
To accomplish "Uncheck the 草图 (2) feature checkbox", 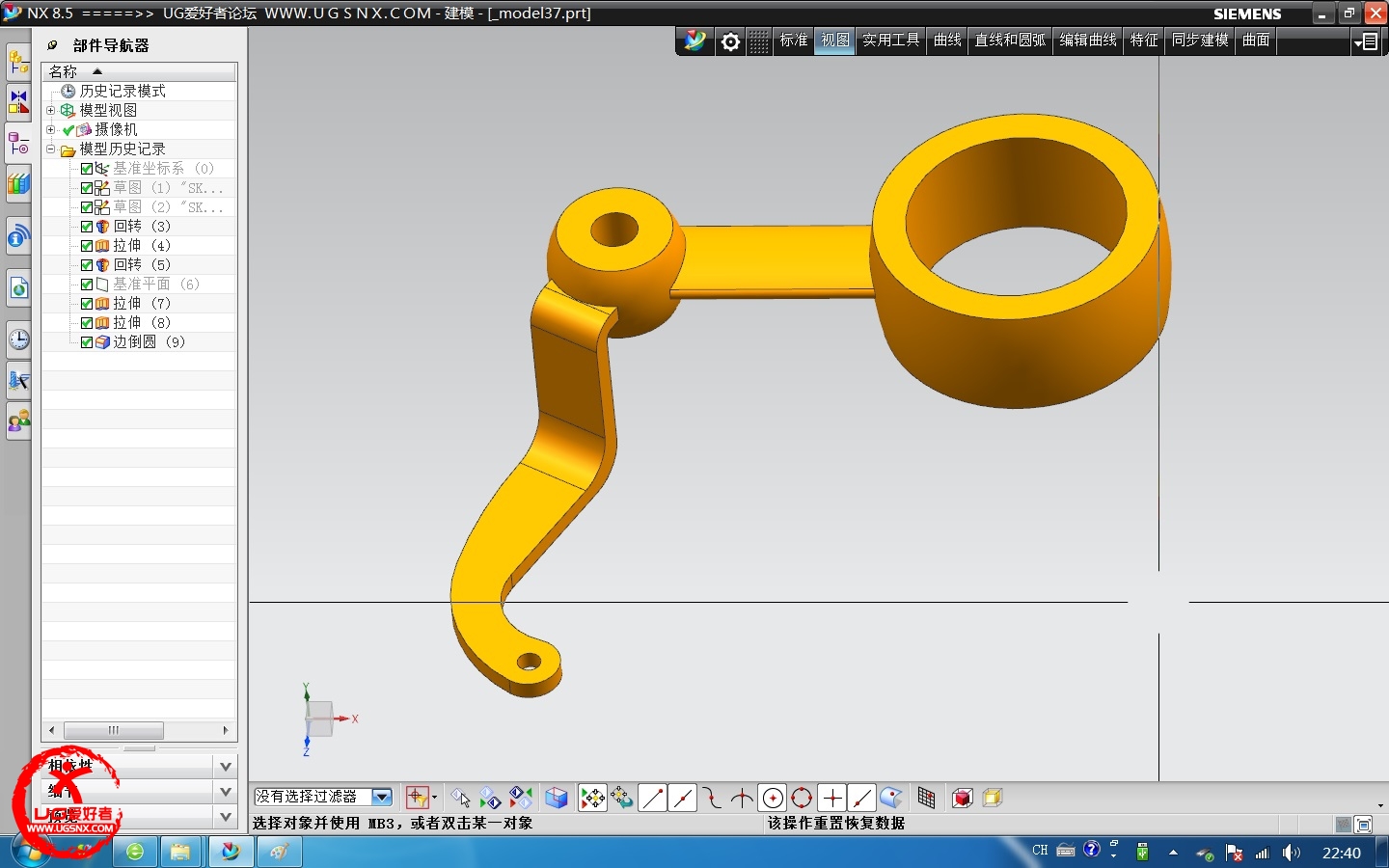I will (87, 207).
